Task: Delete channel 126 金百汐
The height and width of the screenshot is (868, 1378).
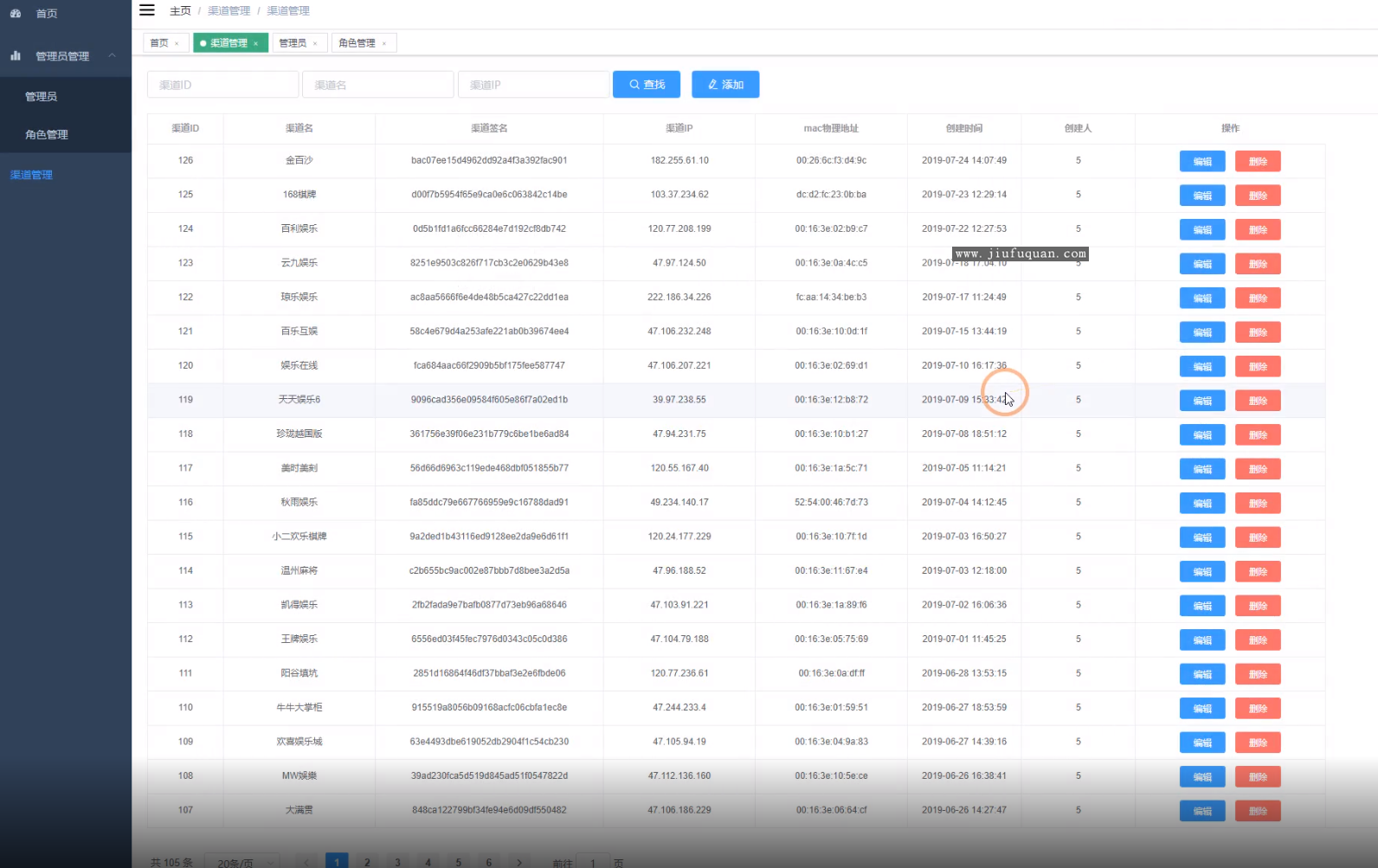Action: tap(1258, 162)
